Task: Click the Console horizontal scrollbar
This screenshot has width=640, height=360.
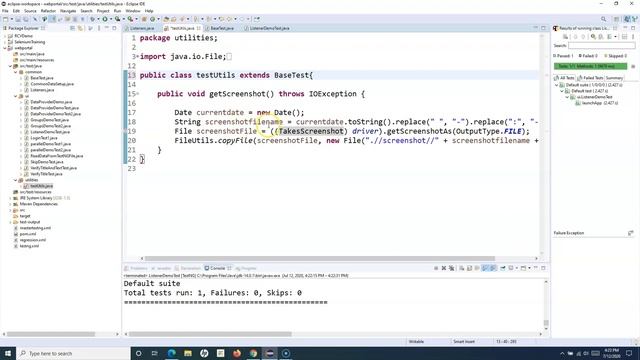Action: pyautogui.click(x=210, y=334)
